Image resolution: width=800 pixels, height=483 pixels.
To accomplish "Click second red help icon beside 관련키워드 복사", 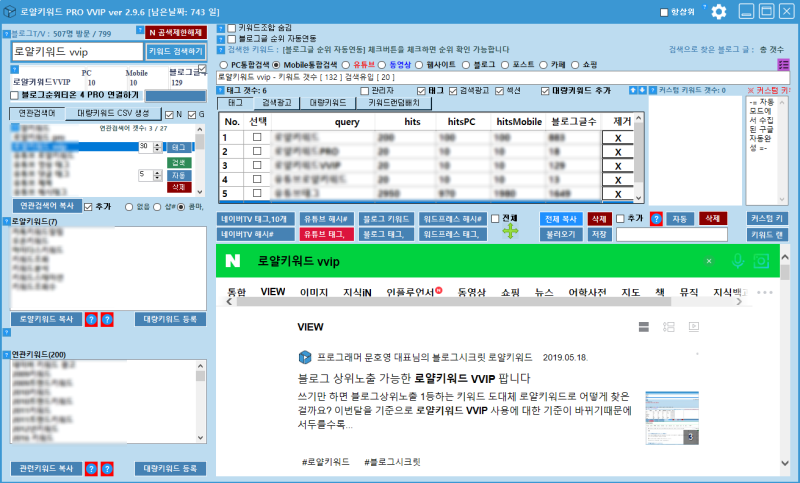I will coord(107,469).
